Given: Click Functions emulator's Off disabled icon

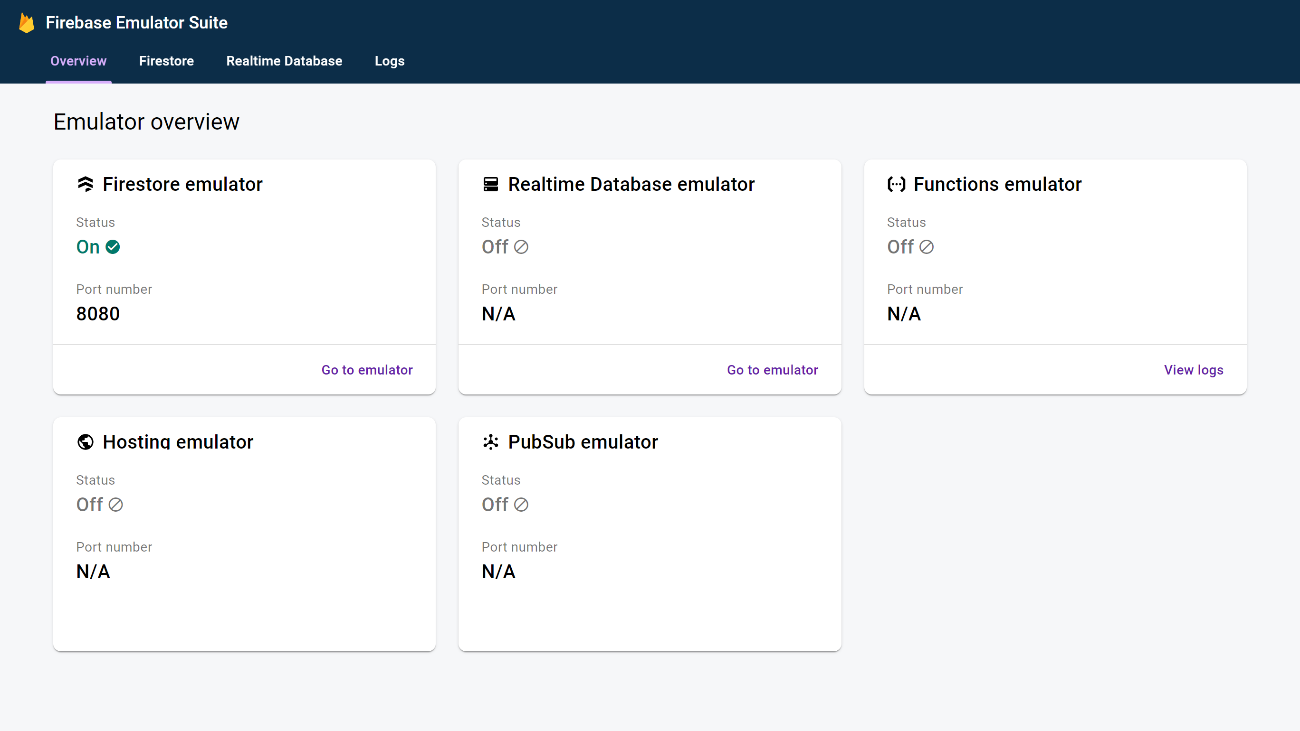Looking at the screenshot, I should 927,247.
